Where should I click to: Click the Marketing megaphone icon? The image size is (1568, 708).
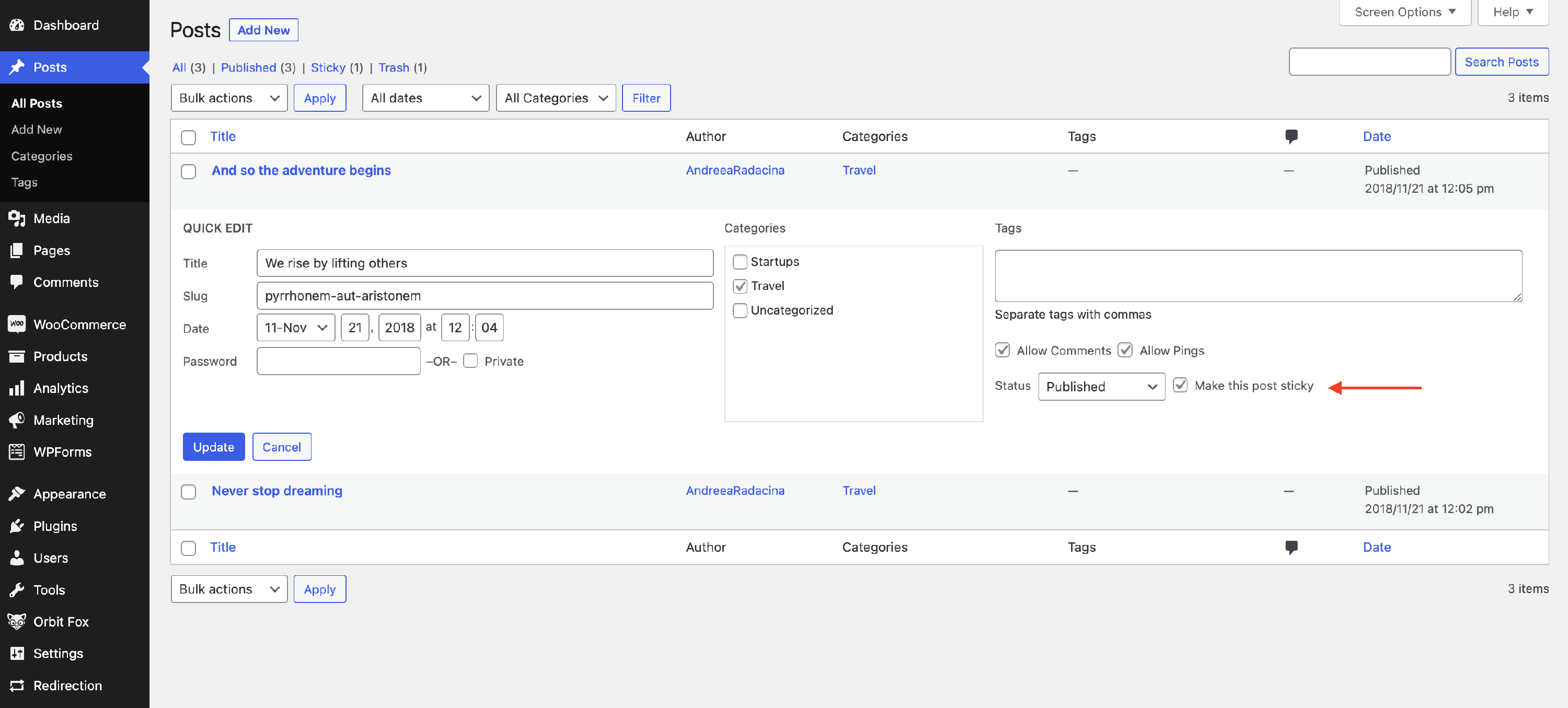pyautogui.click(x=17, y=420)
